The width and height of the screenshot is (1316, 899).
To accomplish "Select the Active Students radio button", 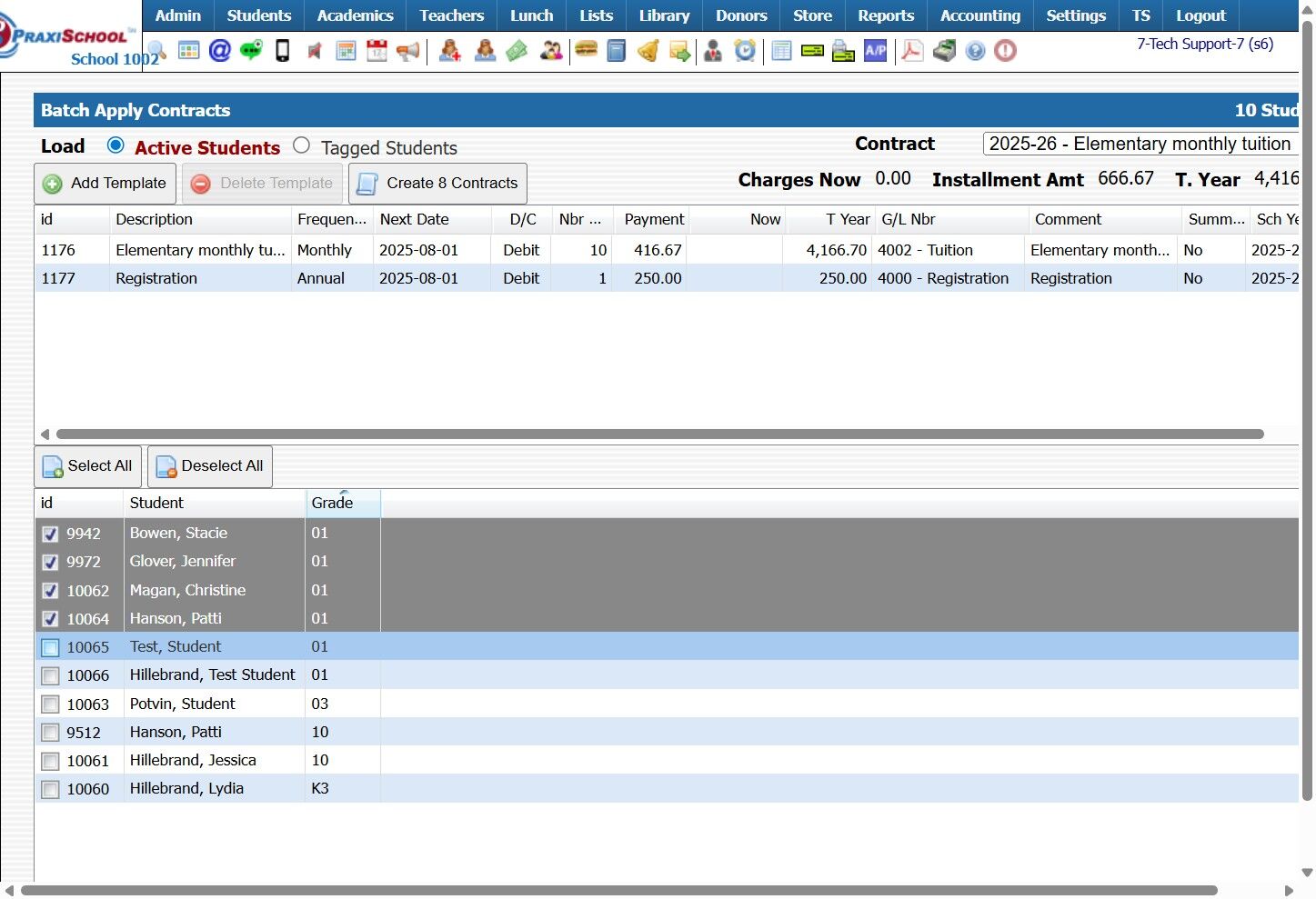I will (116, 145).
